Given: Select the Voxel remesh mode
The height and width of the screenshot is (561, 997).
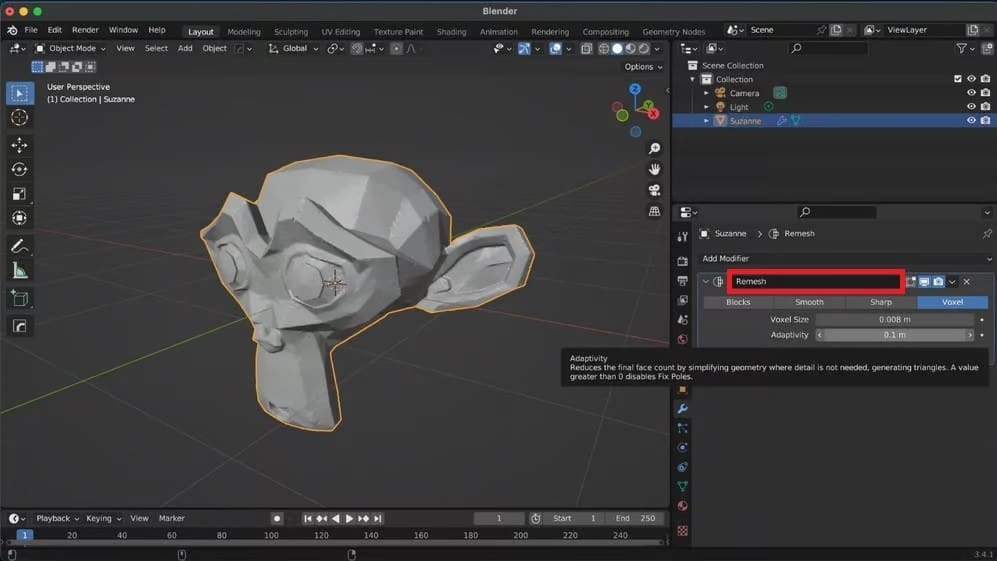Looking at the screenshot, I should [952, 302].
